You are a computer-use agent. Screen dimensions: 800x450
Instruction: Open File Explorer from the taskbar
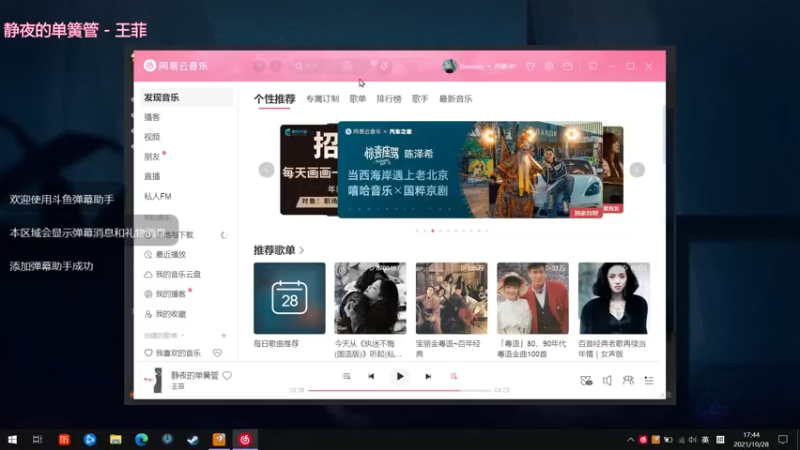[x=116, y=439]
